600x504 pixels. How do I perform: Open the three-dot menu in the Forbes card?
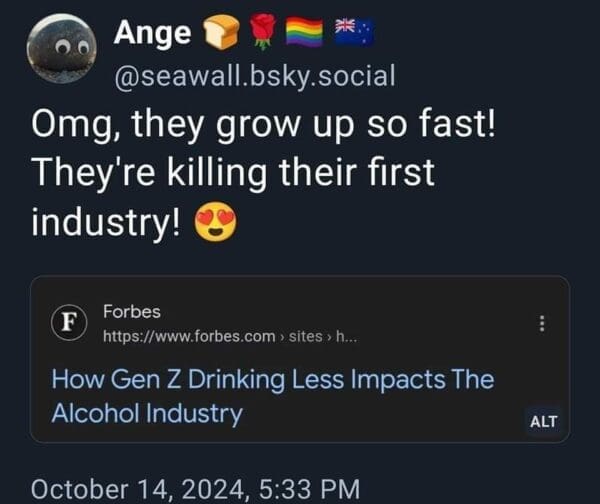tap(543, 324)
